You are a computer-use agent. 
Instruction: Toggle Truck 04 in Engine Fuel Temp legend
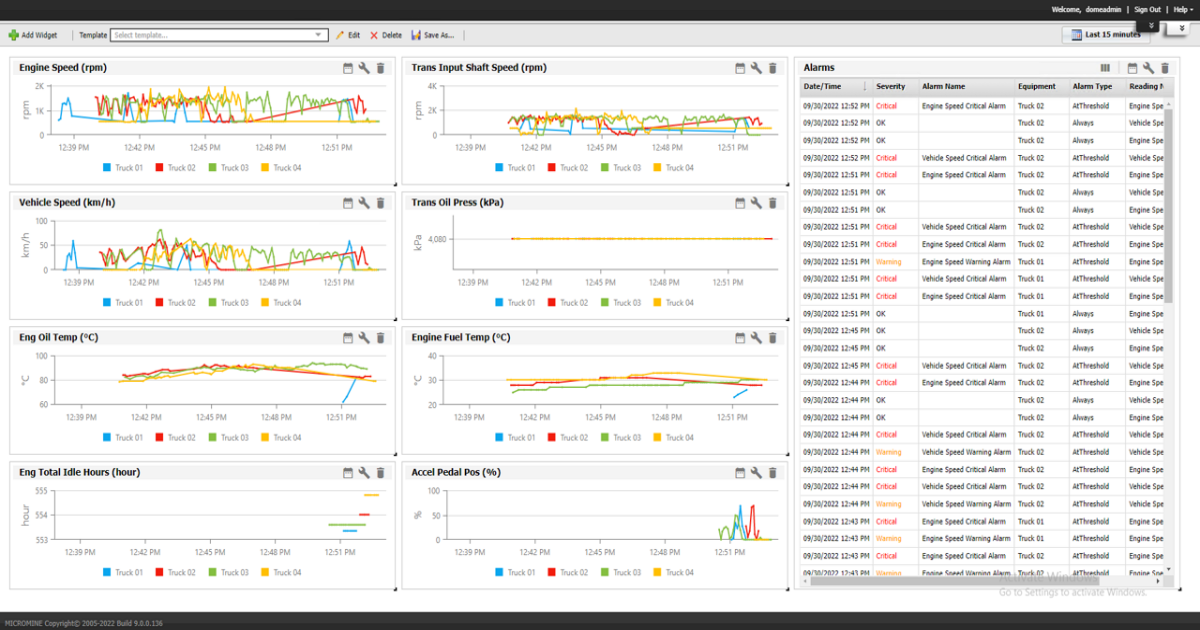[x=673, y=438]
